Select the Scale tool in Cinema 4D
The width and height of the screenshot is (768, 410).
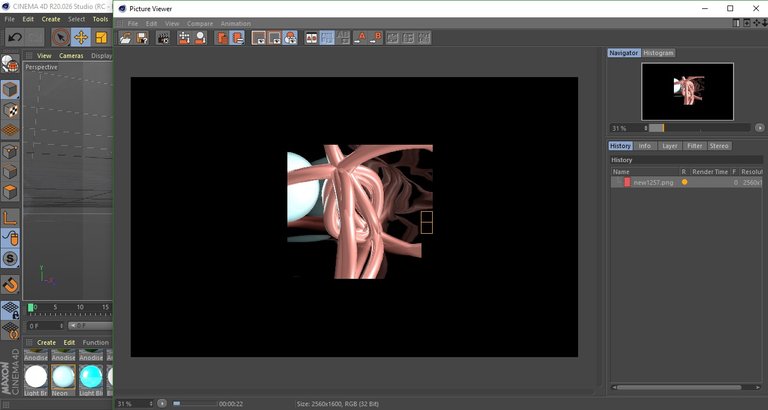point(101,37)
